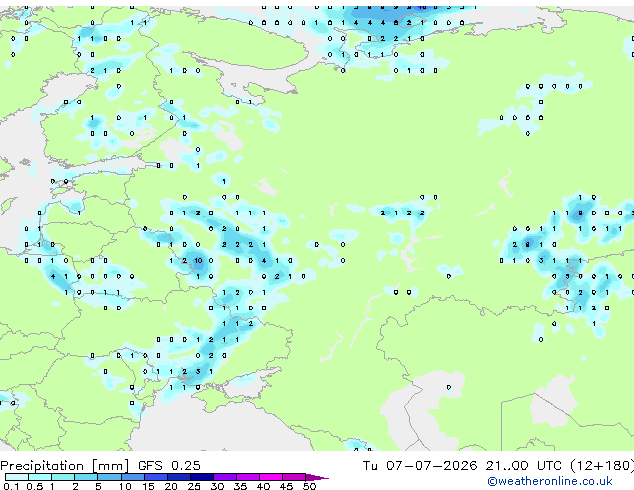Click the '0.1' legend scale label
Screen dimensions: 634x490
[11, 486]
